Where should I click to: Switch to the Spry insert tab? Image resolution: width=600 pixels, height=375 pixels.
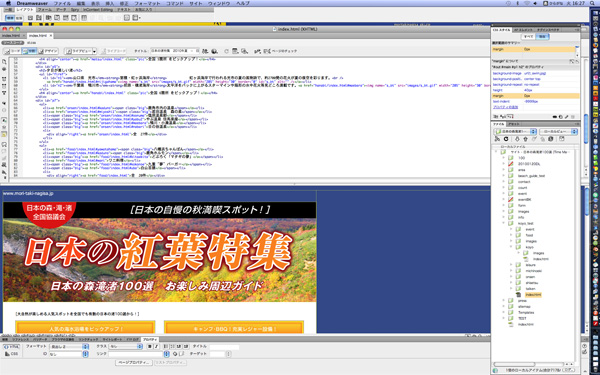[75, 10]
